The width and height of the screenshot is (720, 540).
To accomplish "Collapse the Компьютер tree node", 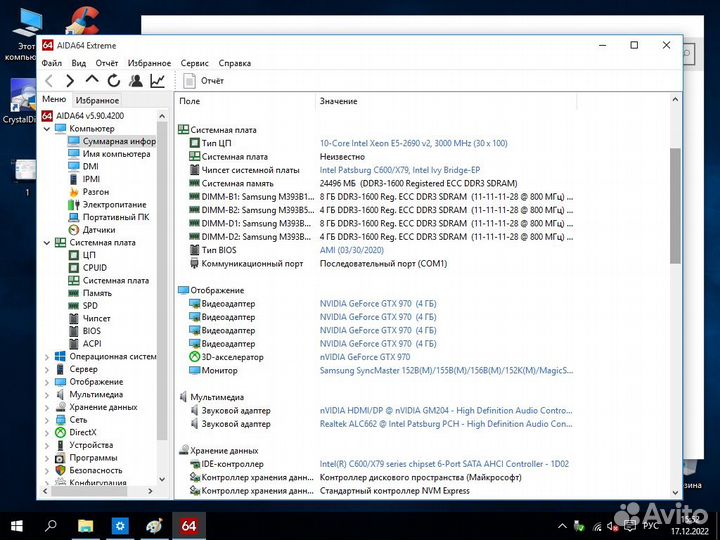I will click(46, 129).
